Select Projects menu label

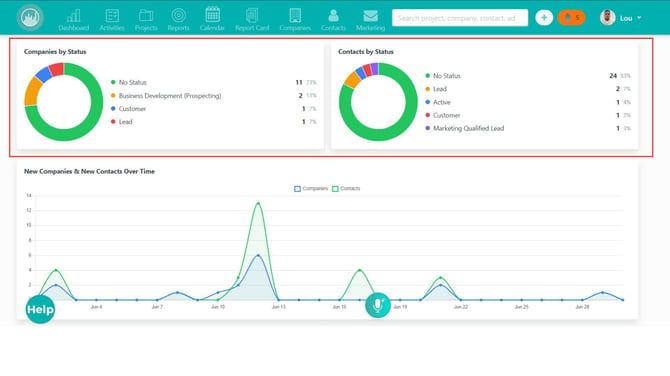point(146,28)
